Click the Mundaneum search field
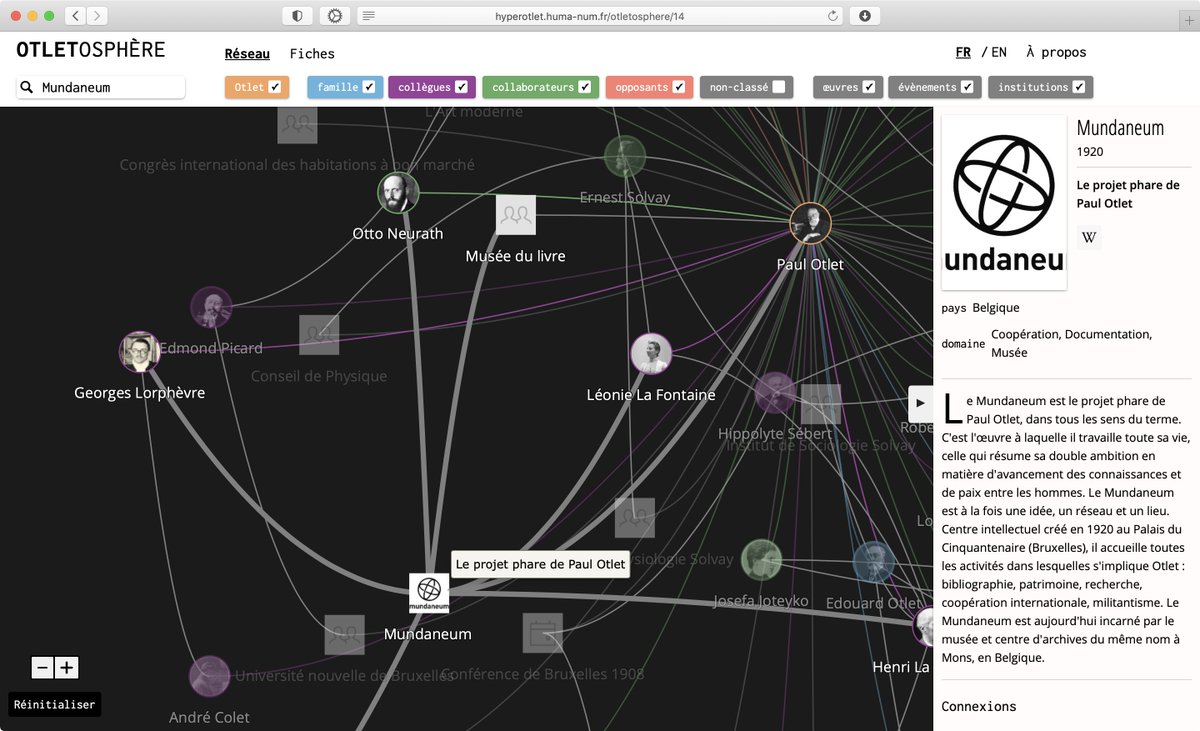1200x731 pixels. click(x=101, y=88)
